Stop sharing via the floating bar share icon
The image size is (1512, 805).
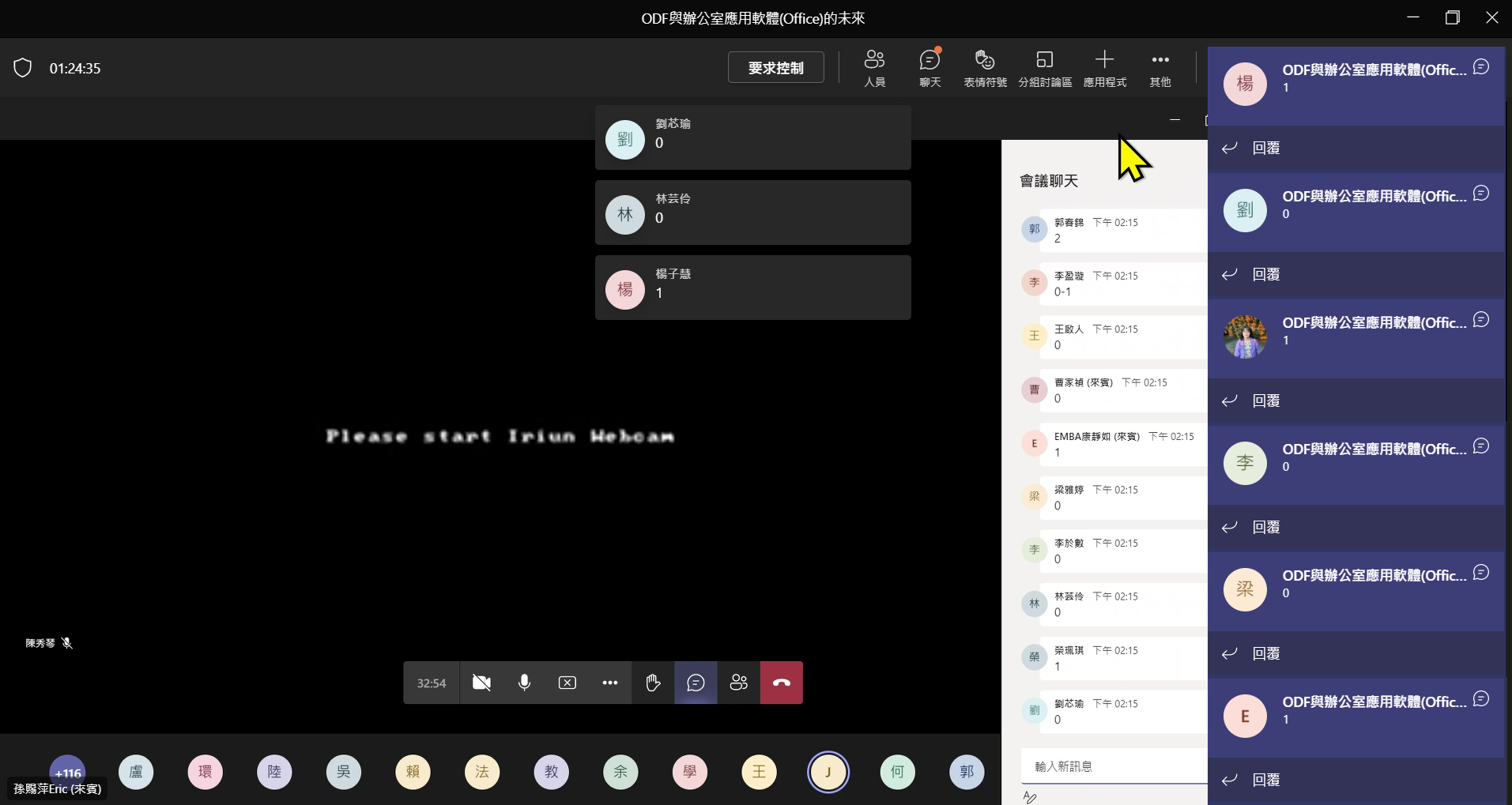pos(567,683)
